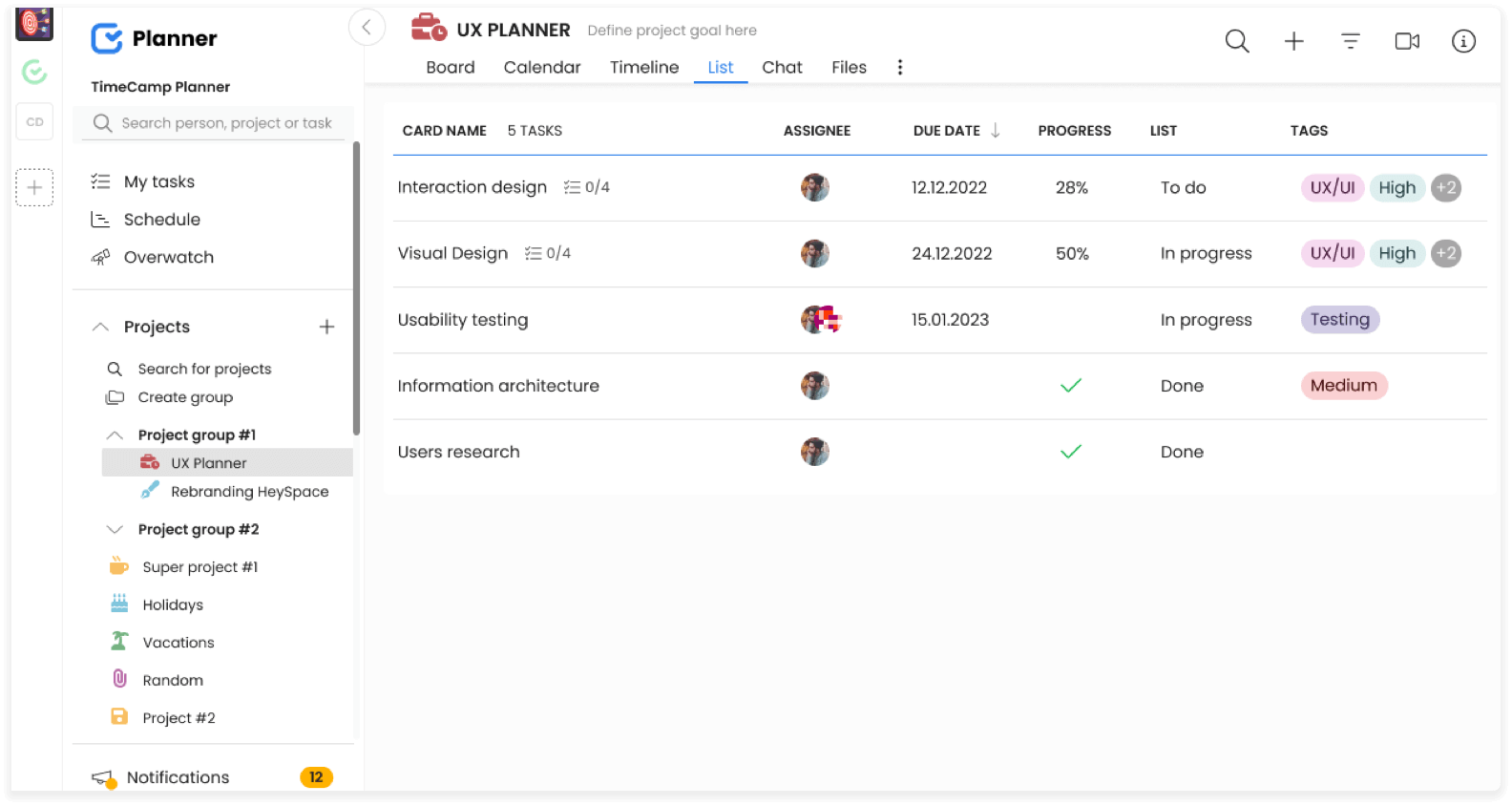Switch to the Board tab
The width and height of the screenshot is (1512, 806).
point(450,67)
